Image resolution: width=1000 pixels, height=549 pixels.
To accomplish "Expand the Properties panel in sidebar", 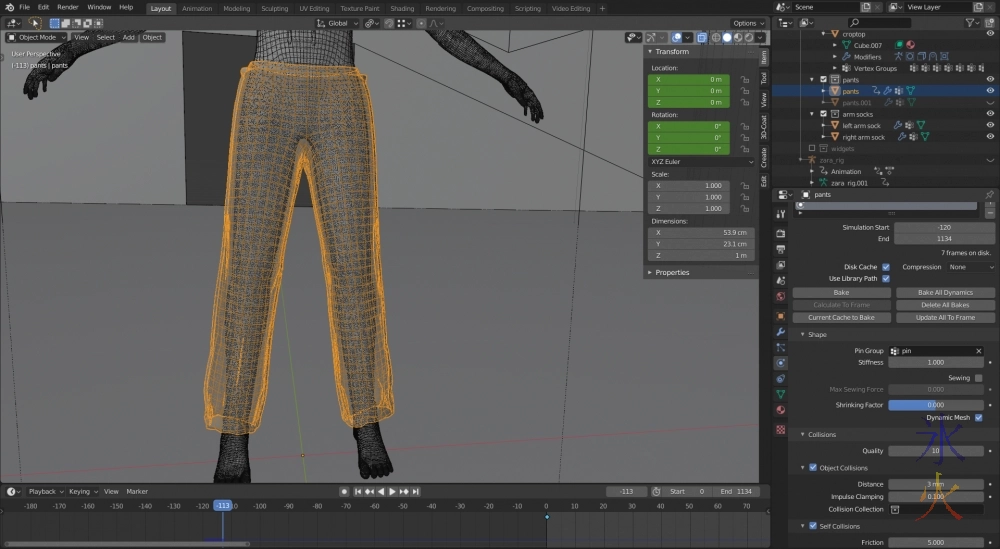I will [673, 272].
